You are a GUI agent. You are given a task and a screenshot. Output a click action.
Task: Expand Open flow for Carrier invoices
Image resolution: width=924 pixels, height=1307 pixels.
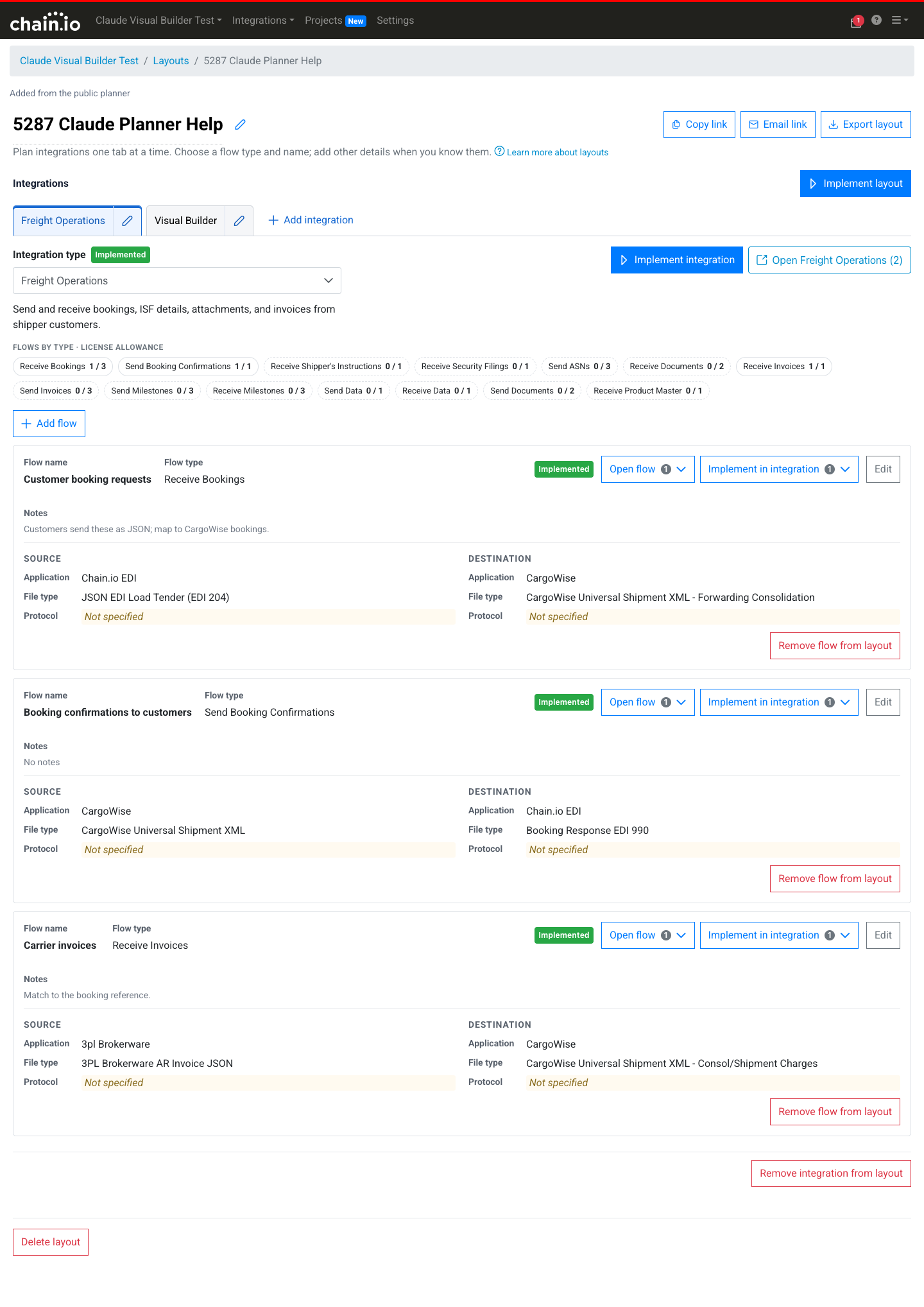coord(647,935)
